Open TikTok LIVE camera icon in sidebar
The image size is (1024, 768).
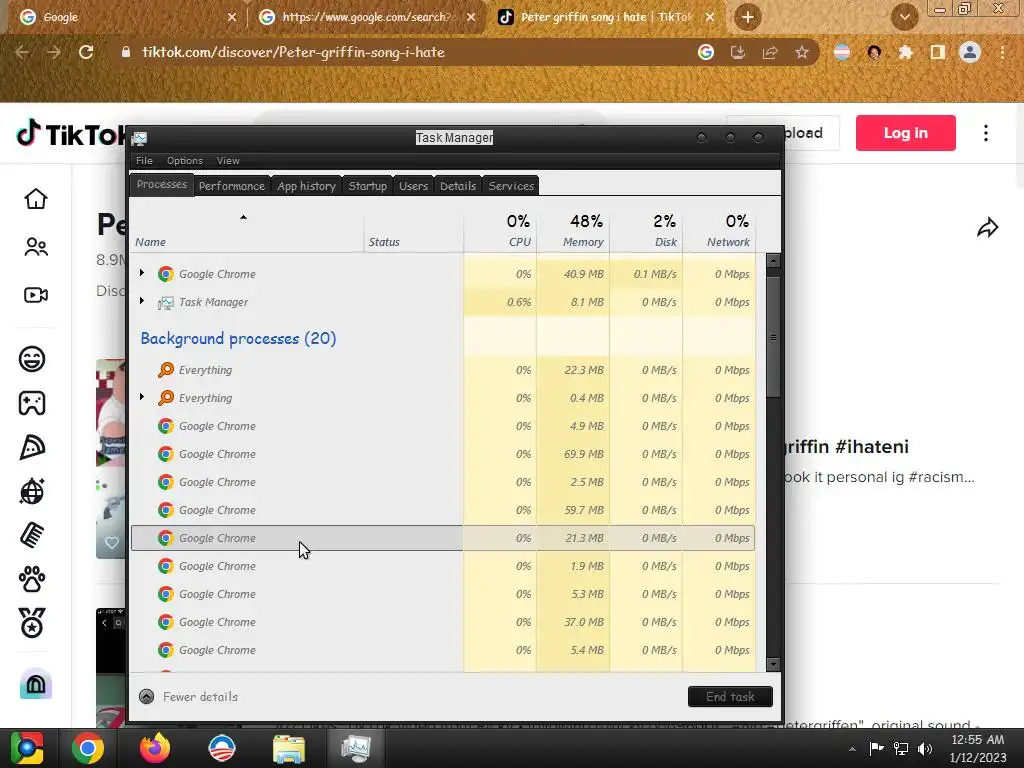click(36, 295)
